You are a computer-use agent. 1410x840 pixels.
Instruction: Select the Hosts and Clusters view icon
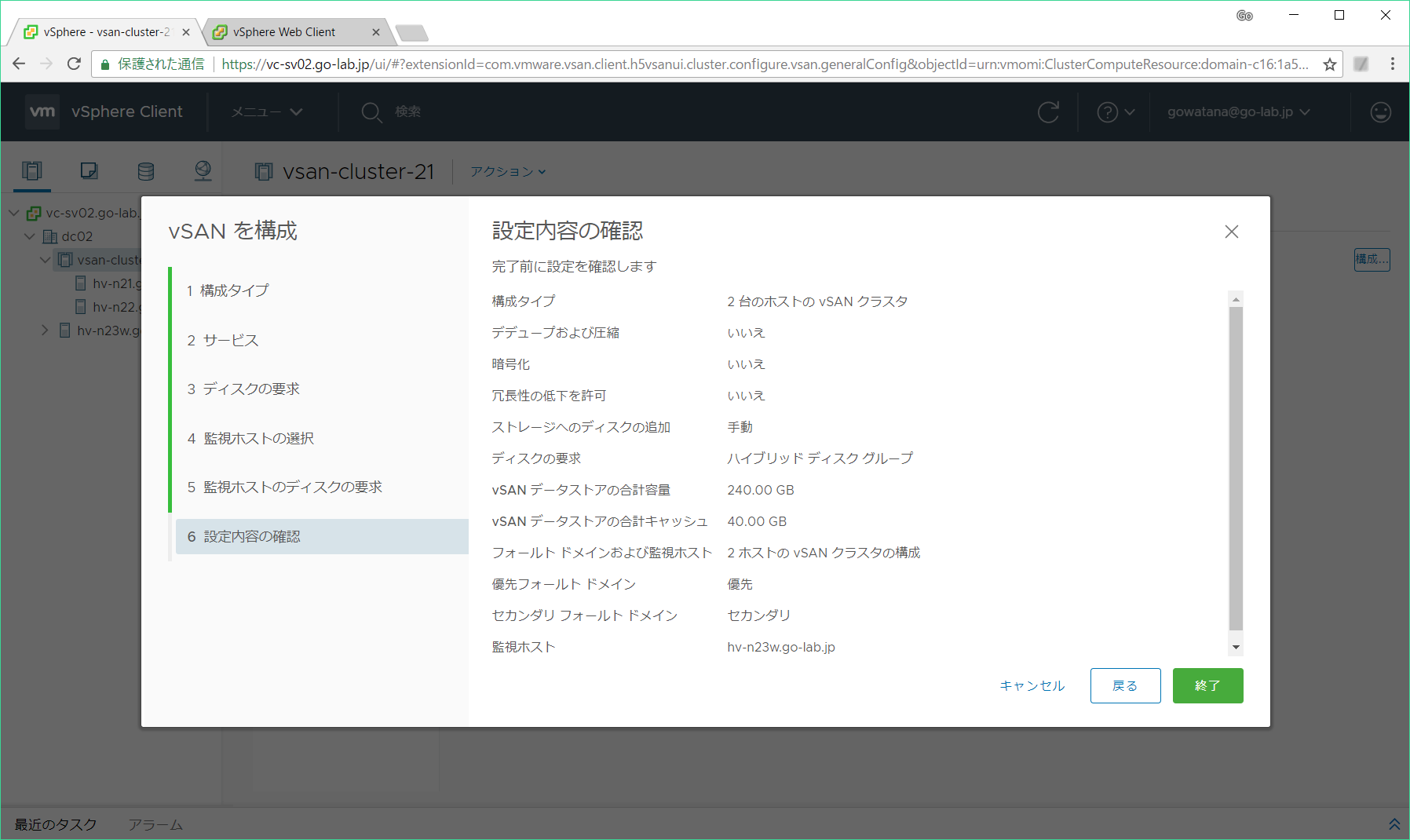[32, 170]
